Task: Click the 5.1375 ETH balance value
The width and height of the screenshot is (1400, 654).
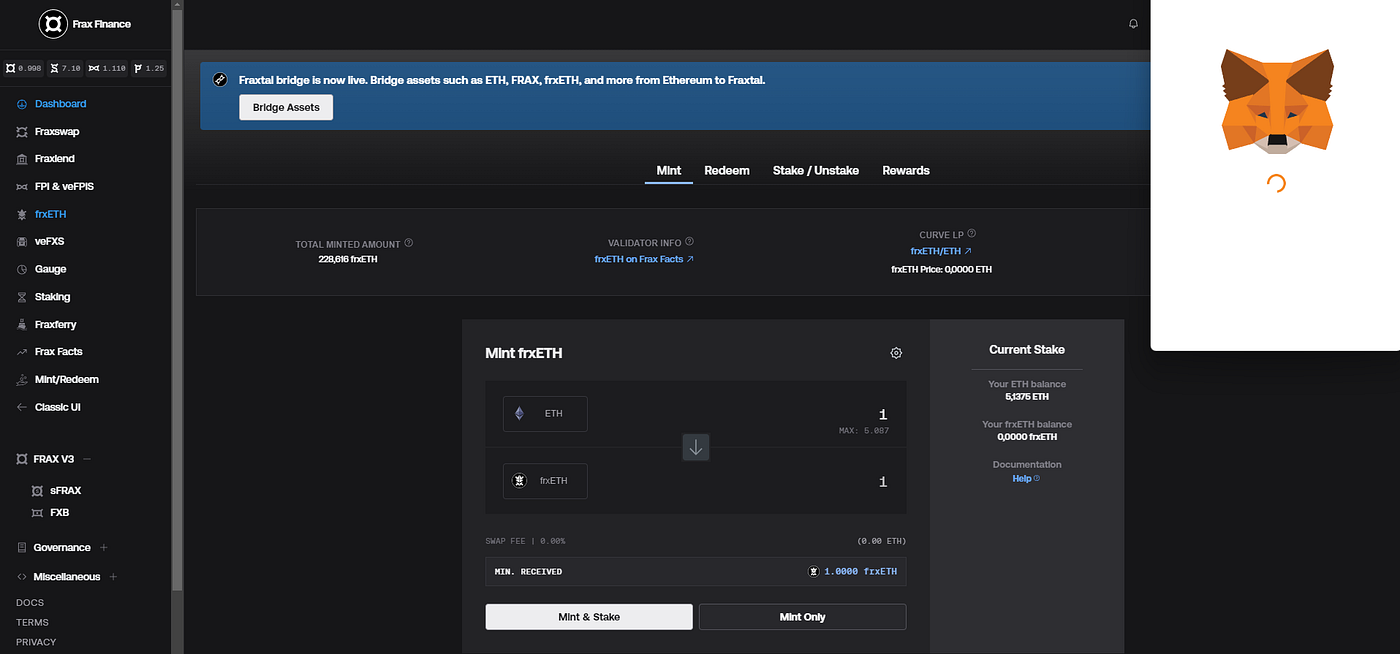Action: [1027, 397]
